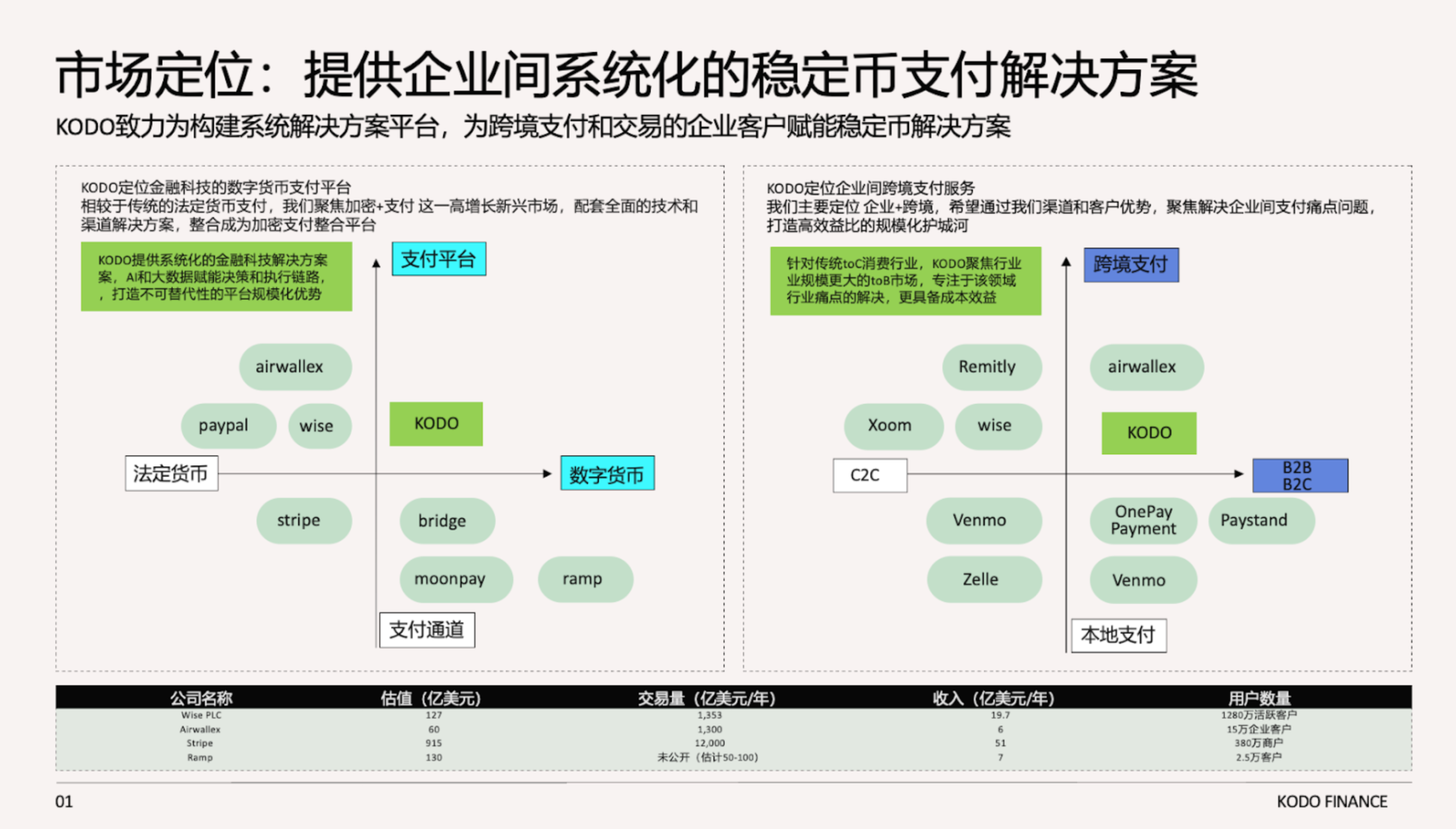Select the cyan 支付平台 label
This screenshot has height=829, width=1456.
[439, 259]
